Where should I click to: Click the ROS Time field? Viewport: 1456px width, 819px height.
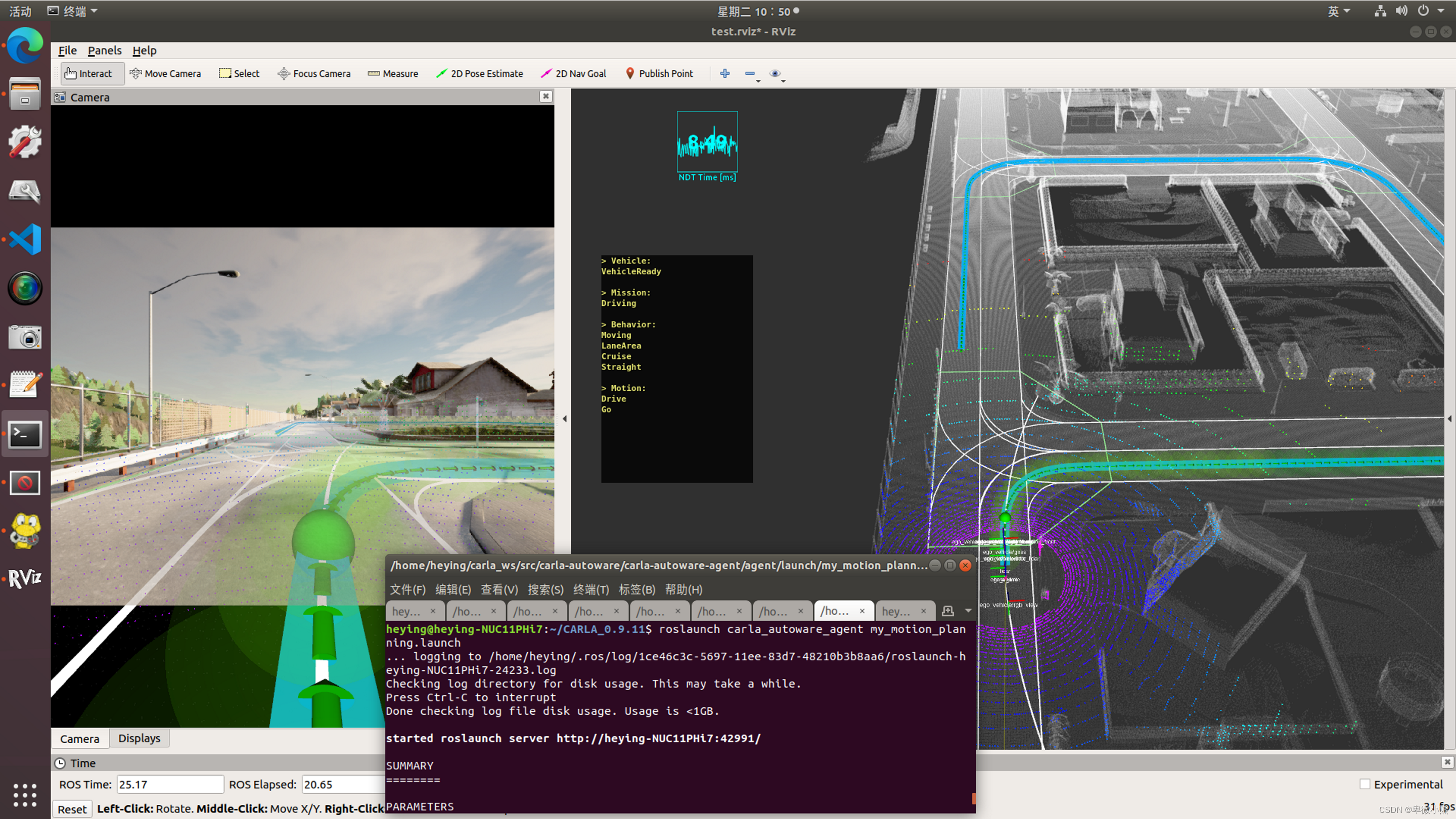point(169,784)
